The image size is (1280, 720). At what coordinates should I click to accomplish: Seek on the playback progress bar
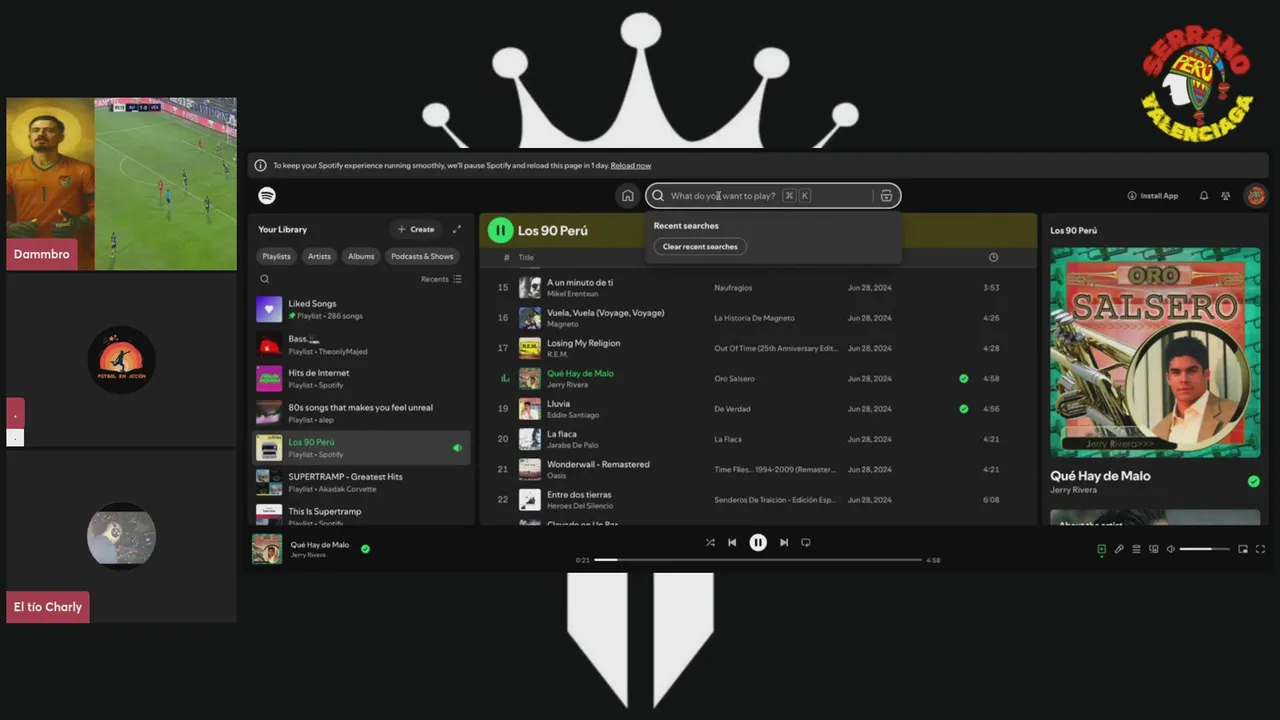coord(758,560)
